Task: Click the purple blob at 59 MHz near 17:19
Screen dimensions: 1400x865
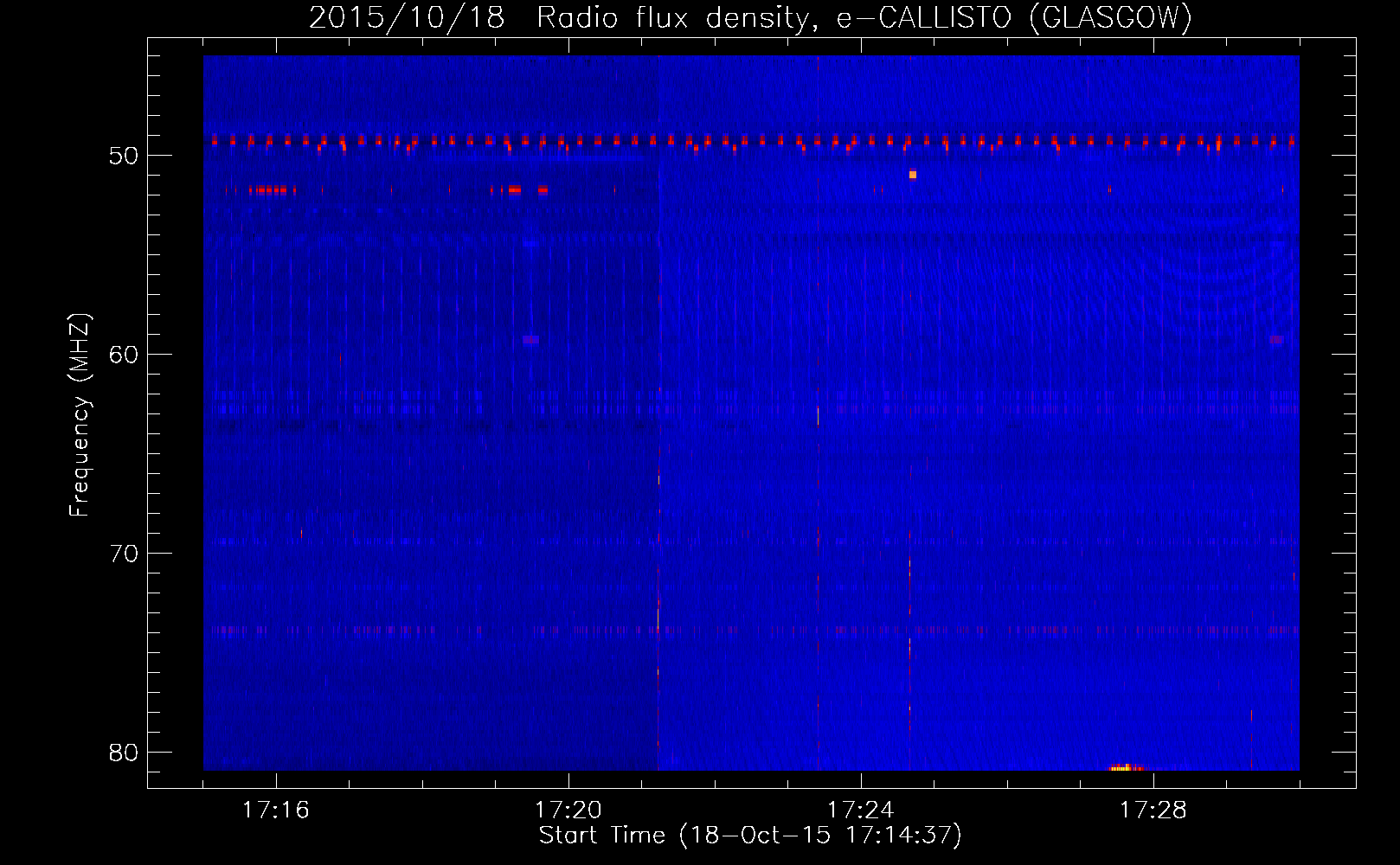Action: coord(531,340)
